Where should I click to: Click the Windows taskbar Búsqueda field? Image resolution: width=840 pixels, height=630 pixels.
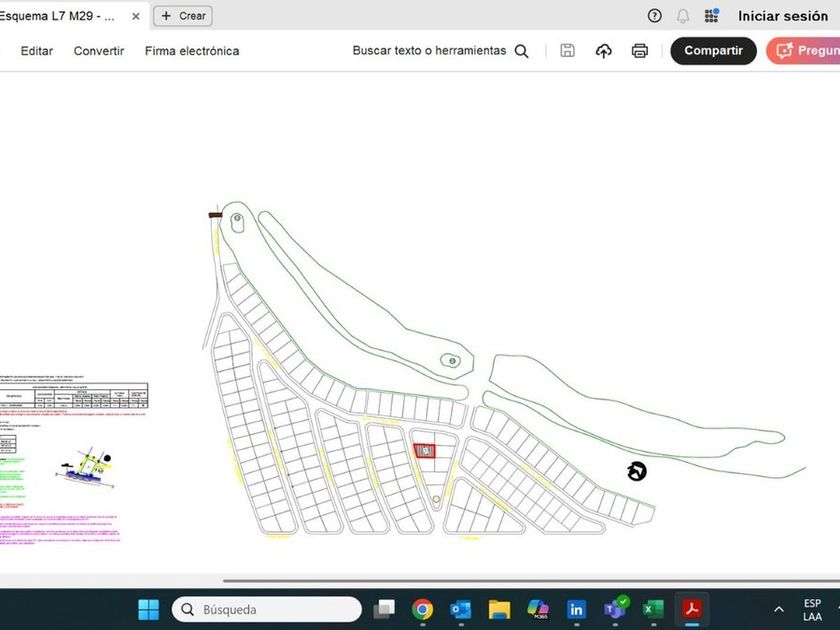pyautogui.click(x=266, y=609)
